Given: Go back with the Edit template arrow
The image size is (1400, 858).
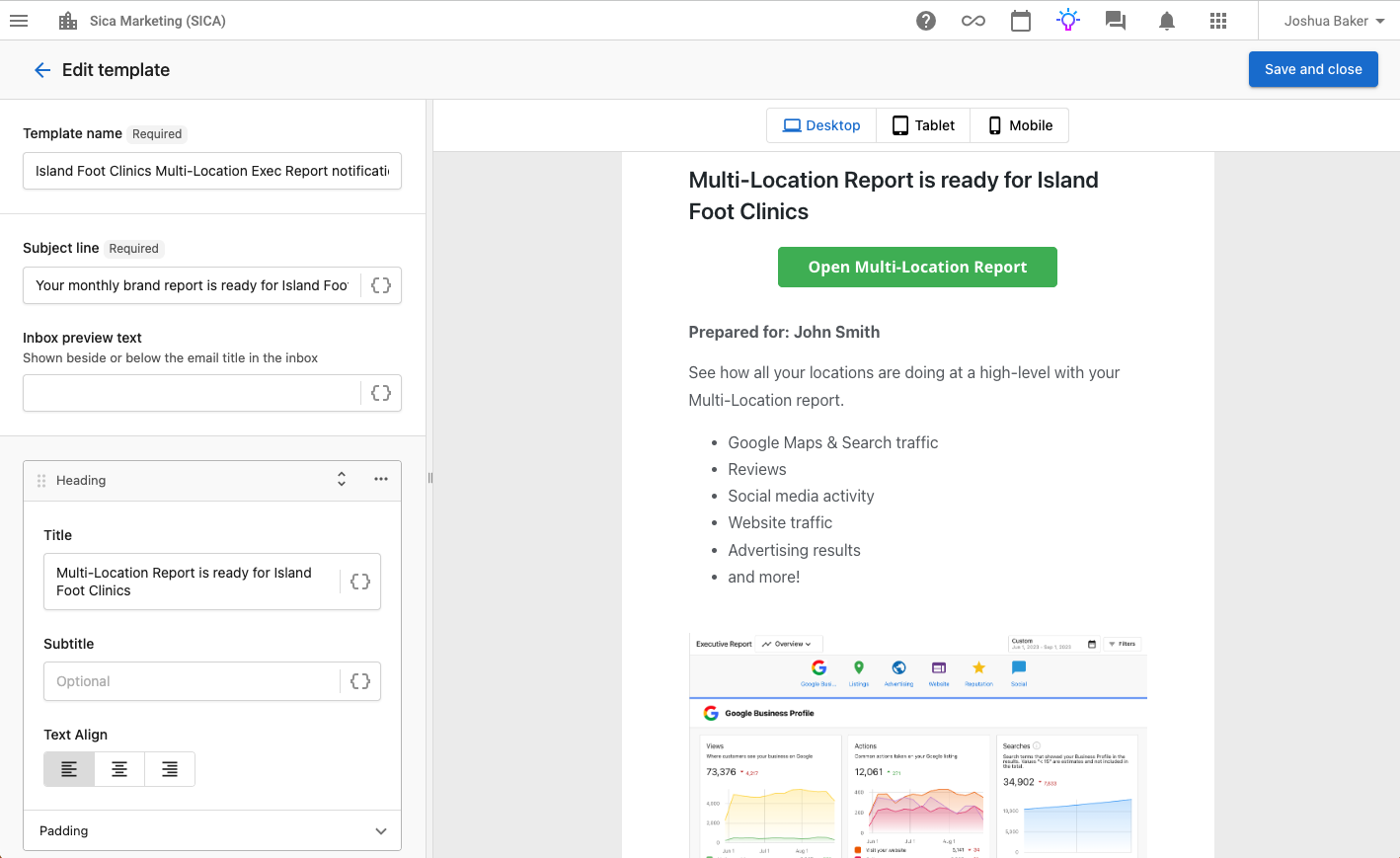Looking at the screenshot, I should (x=42, y=70).
